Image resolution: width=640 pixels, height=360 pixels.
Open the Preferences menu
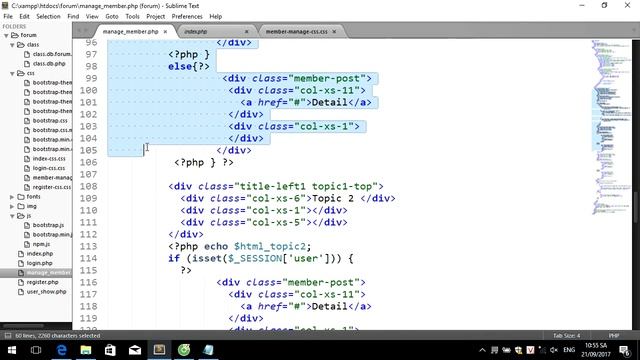point(187,16)
